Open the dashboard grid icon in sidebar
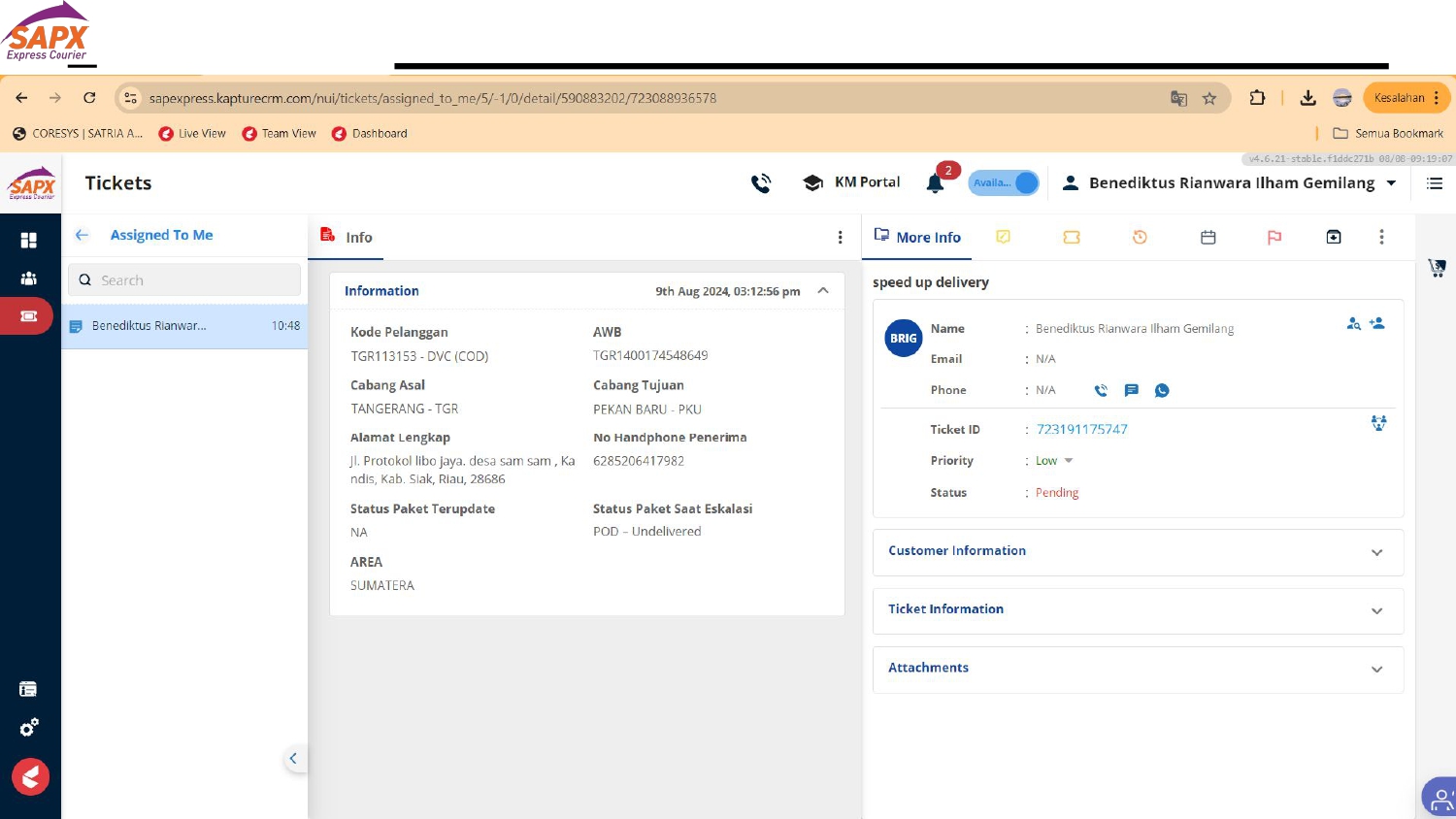1456x819 pixels. click(x=29, y=240)
